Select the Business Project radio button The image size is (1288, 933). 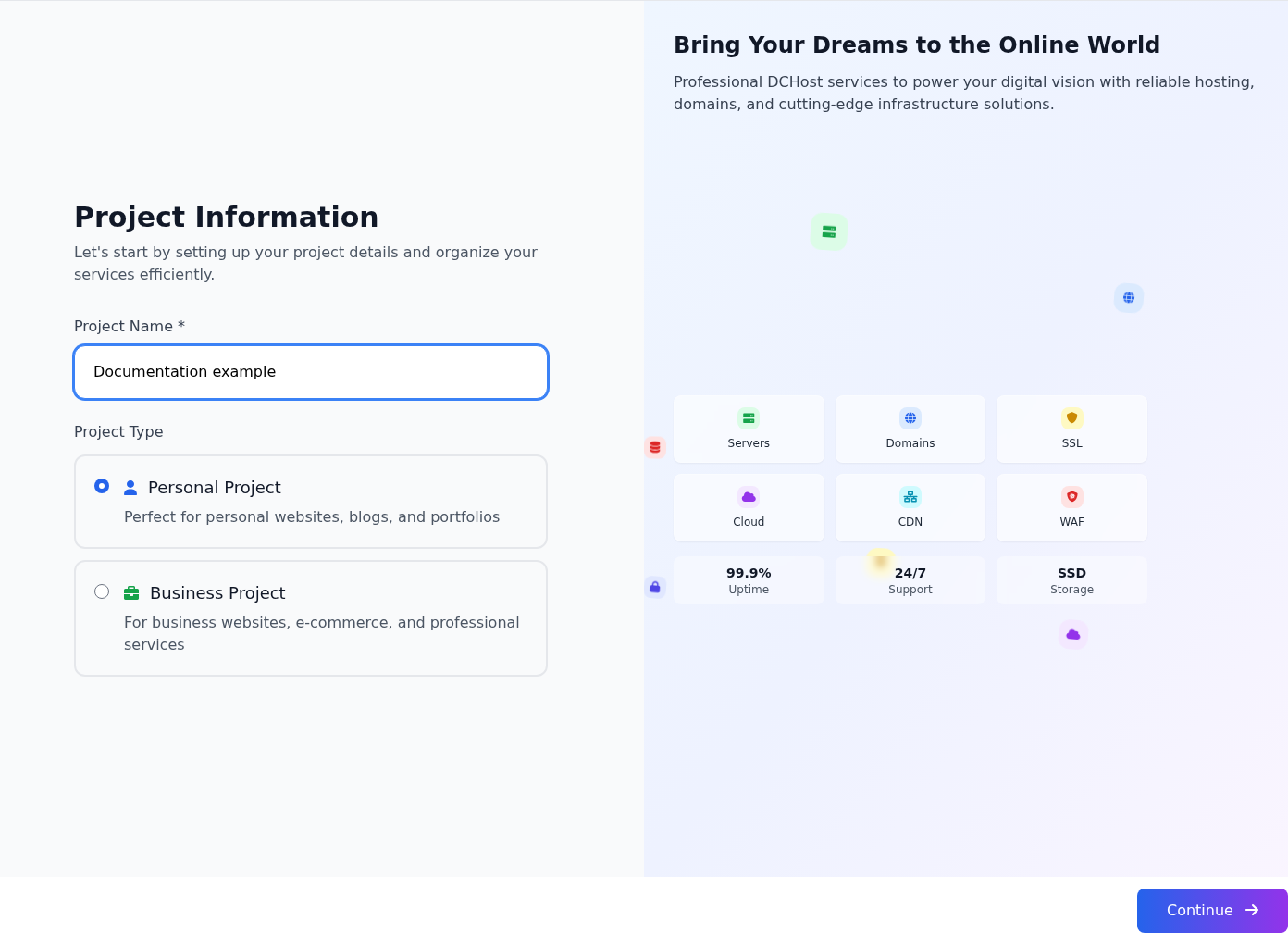tap(102, 591)
